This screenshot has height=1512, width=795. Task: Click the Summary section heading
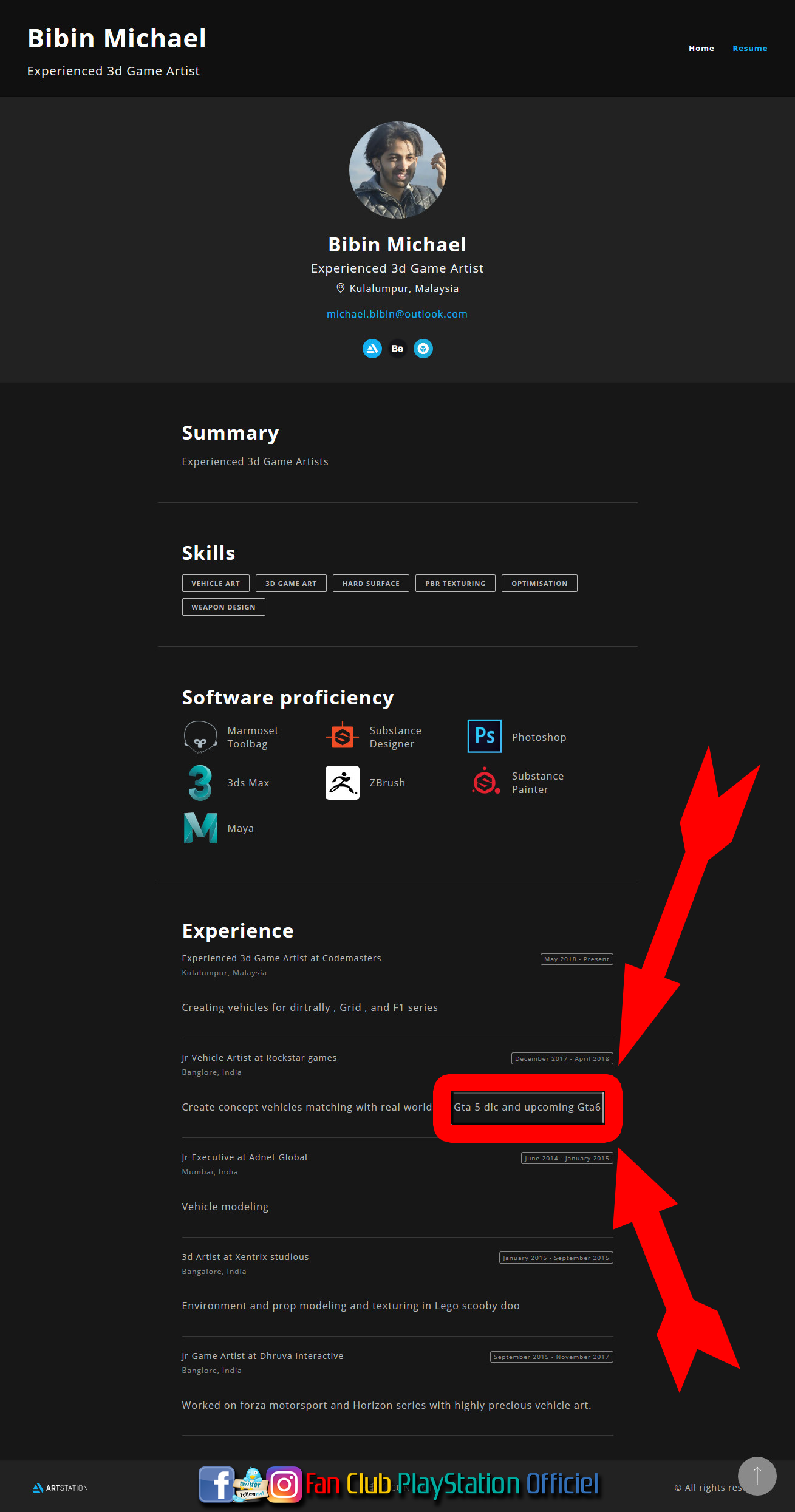230,433
